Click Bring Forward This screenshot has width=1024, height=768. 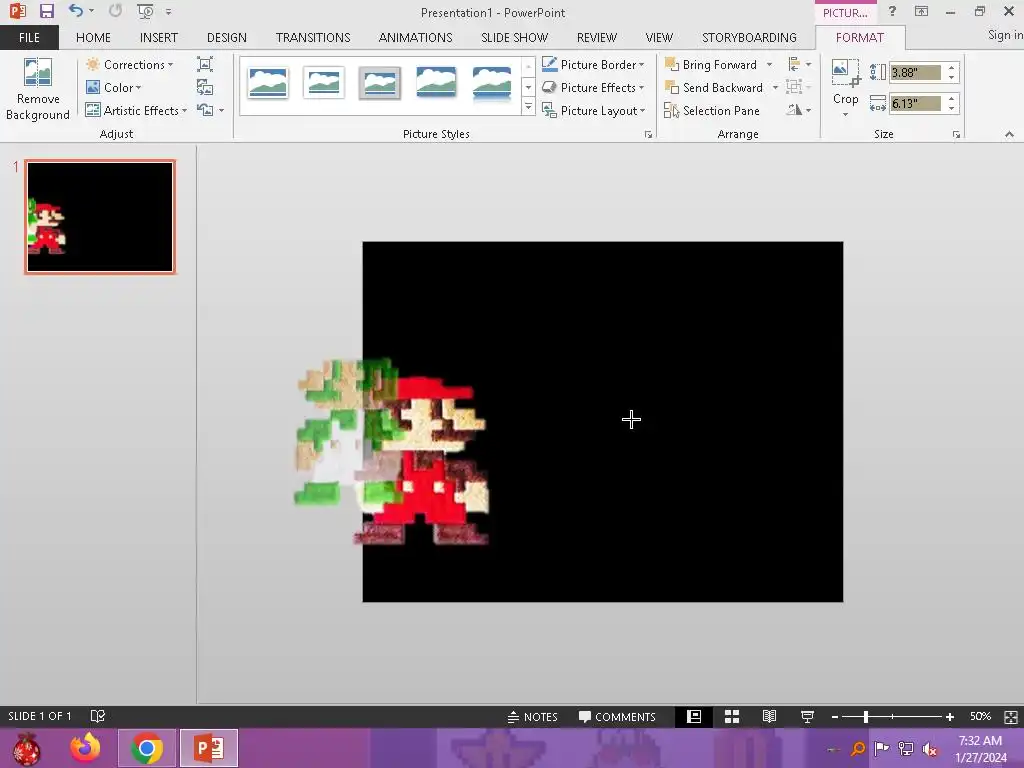[712, 65]
